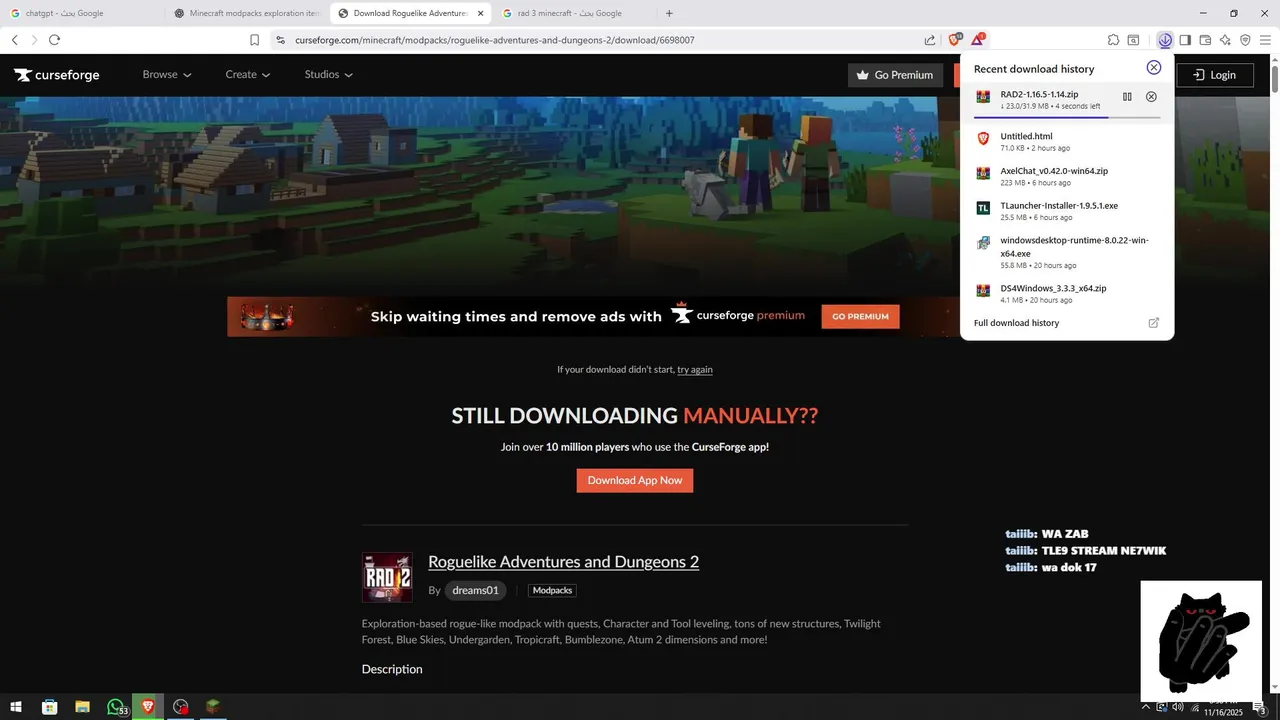Screen dimensions: 1280x720
Task: Open a new browser tab
Action: tap(669, 13)
